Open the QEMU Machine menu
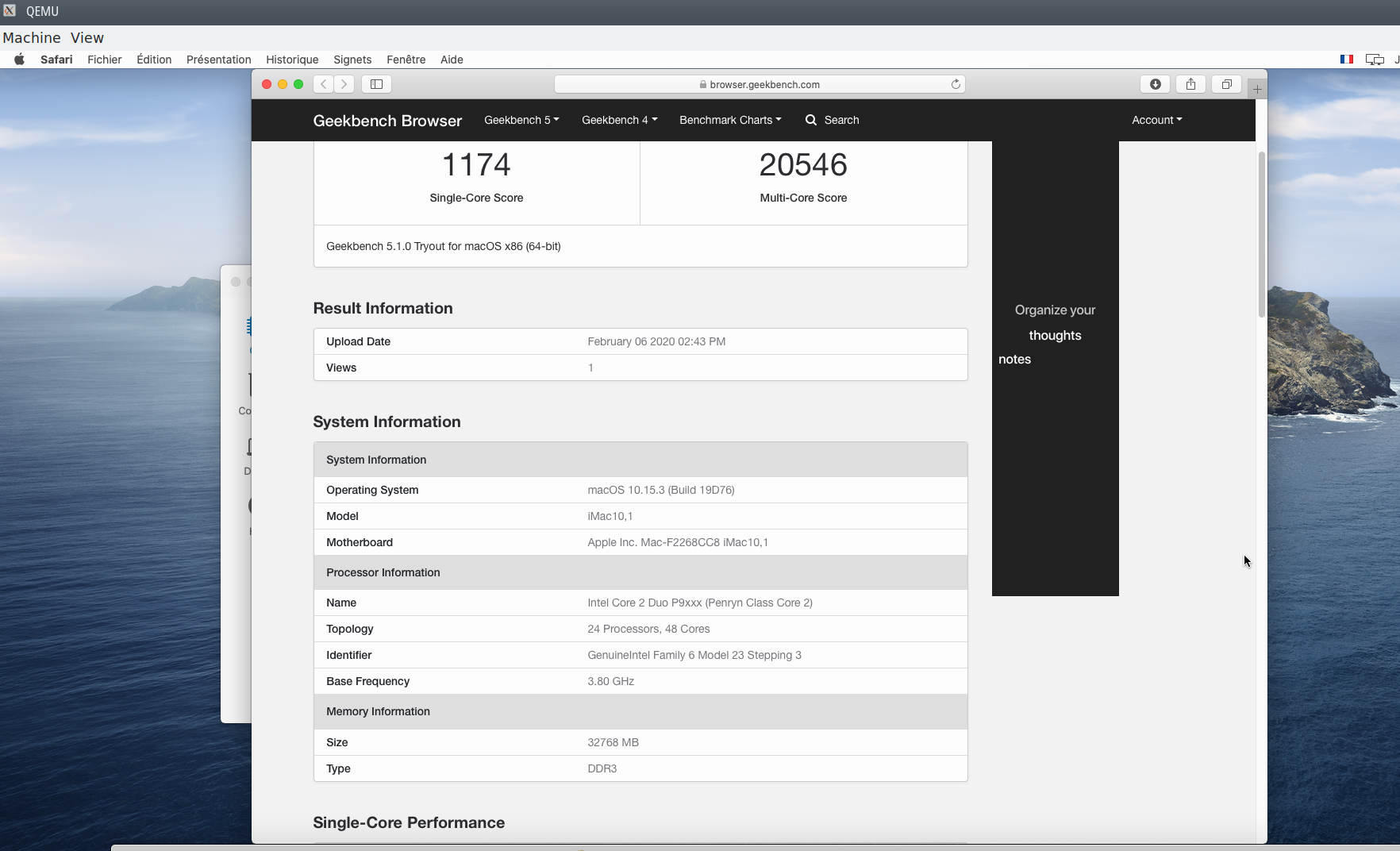This screenshot has width=1400, height=851. click(x=32, y=37)
